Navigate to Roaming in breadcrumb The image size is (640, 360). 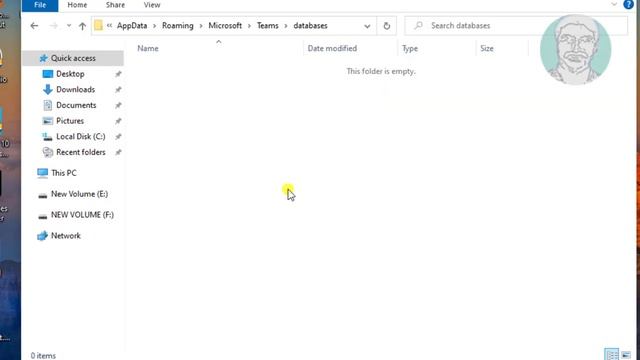point(178,25)
